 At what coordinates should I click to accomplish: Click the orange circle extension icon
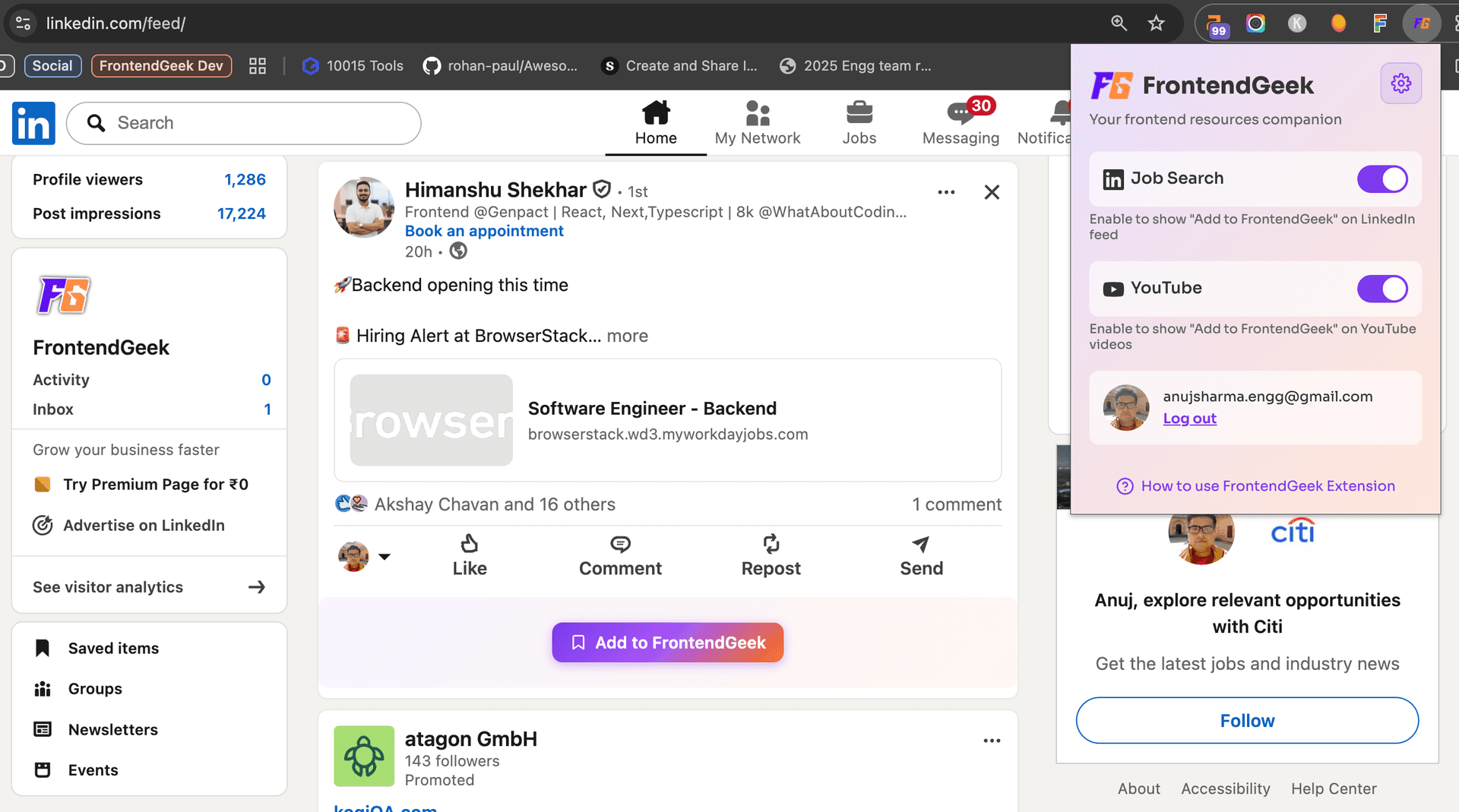tap(1338, 24)
